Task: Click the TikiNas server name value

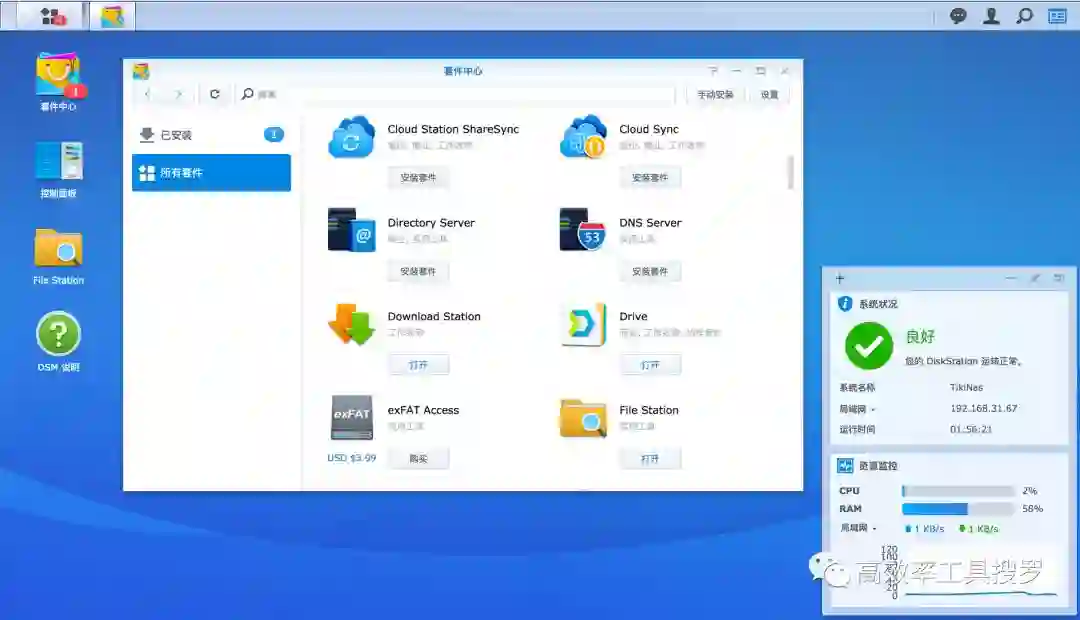Action: pyautogui.click(x=966, y=387)
